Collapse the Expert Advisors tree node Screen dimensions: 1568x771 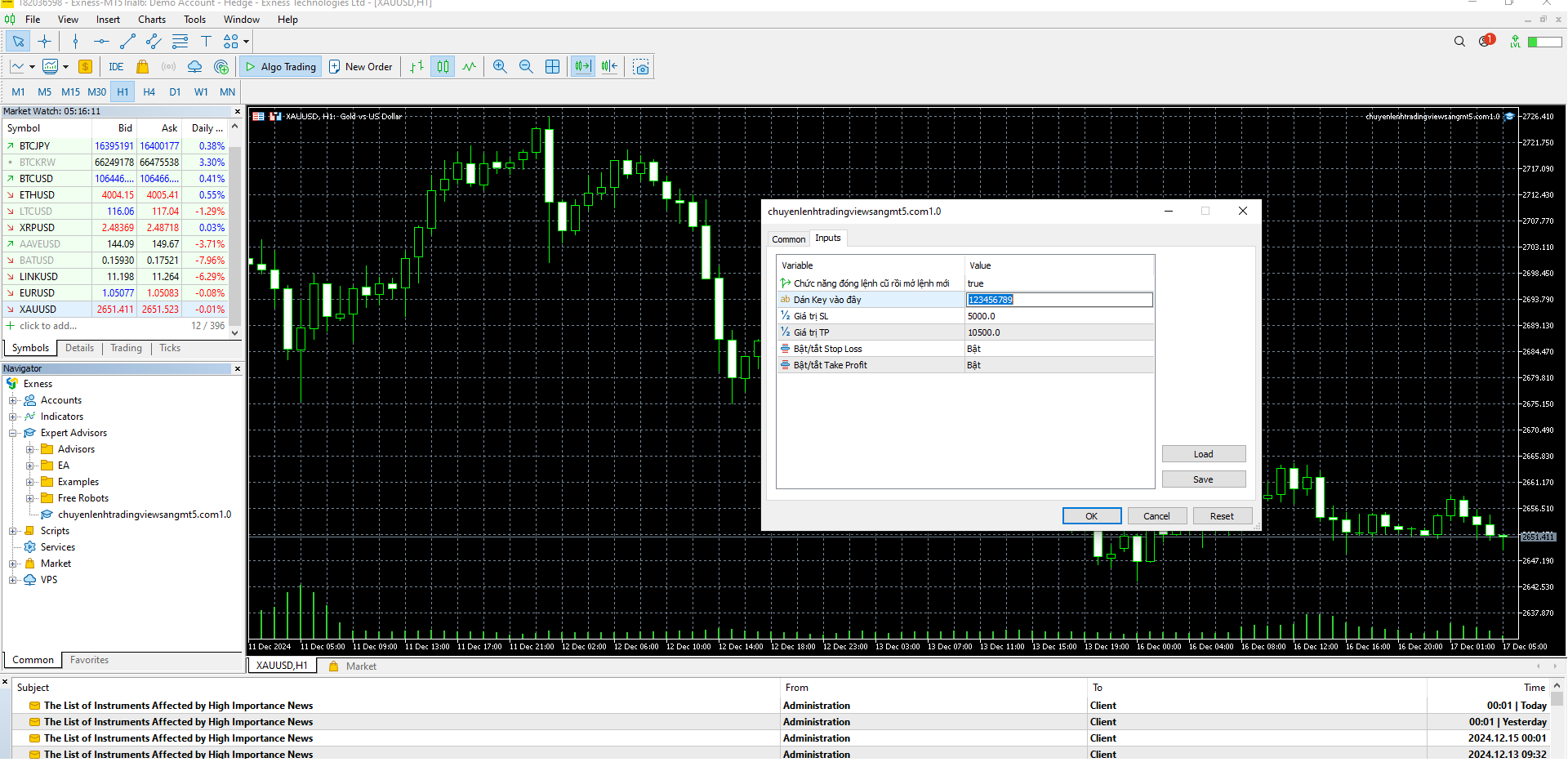(x=13, y=433)
